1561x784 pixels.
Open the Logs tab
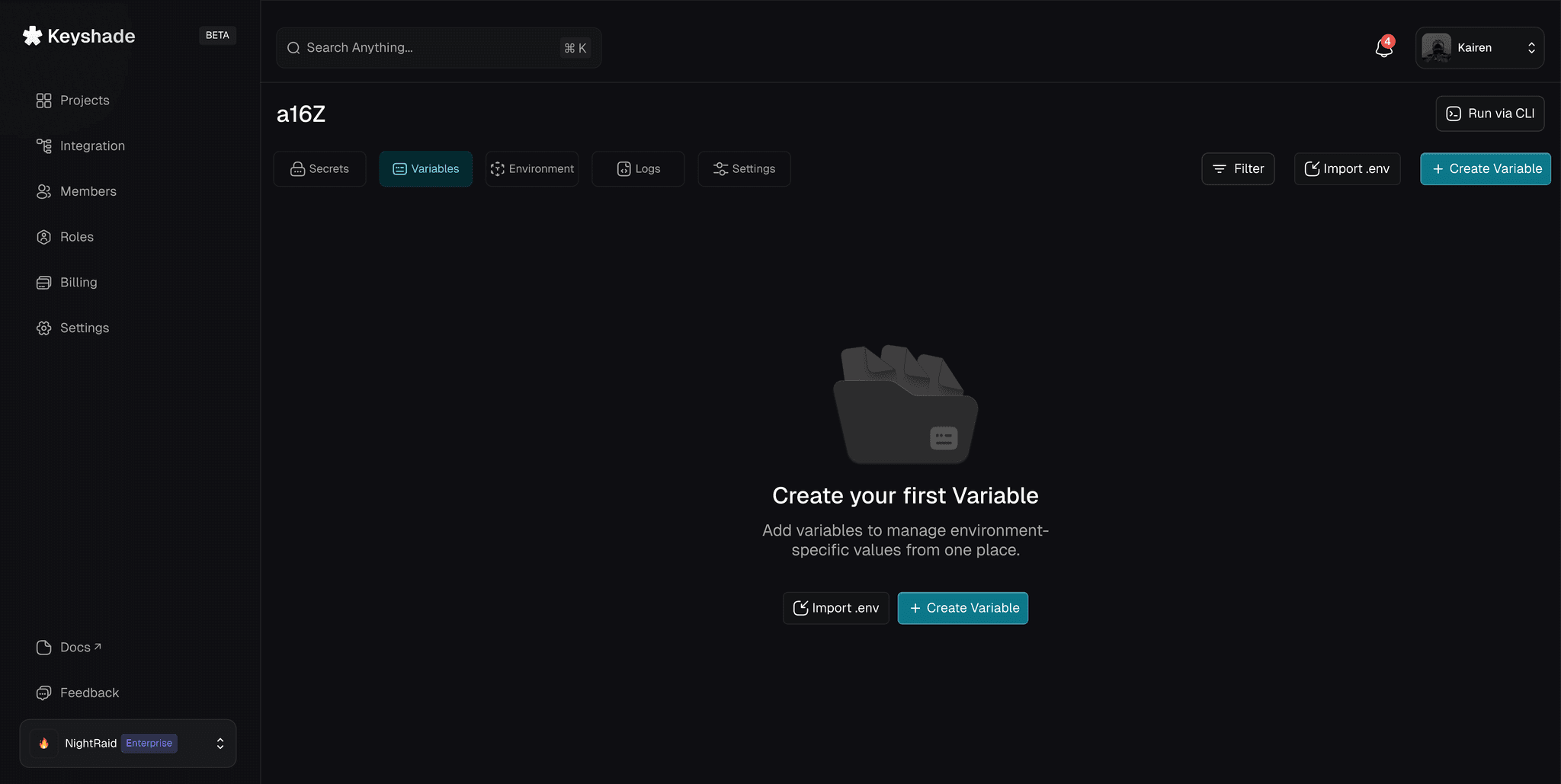pos(638,168)
